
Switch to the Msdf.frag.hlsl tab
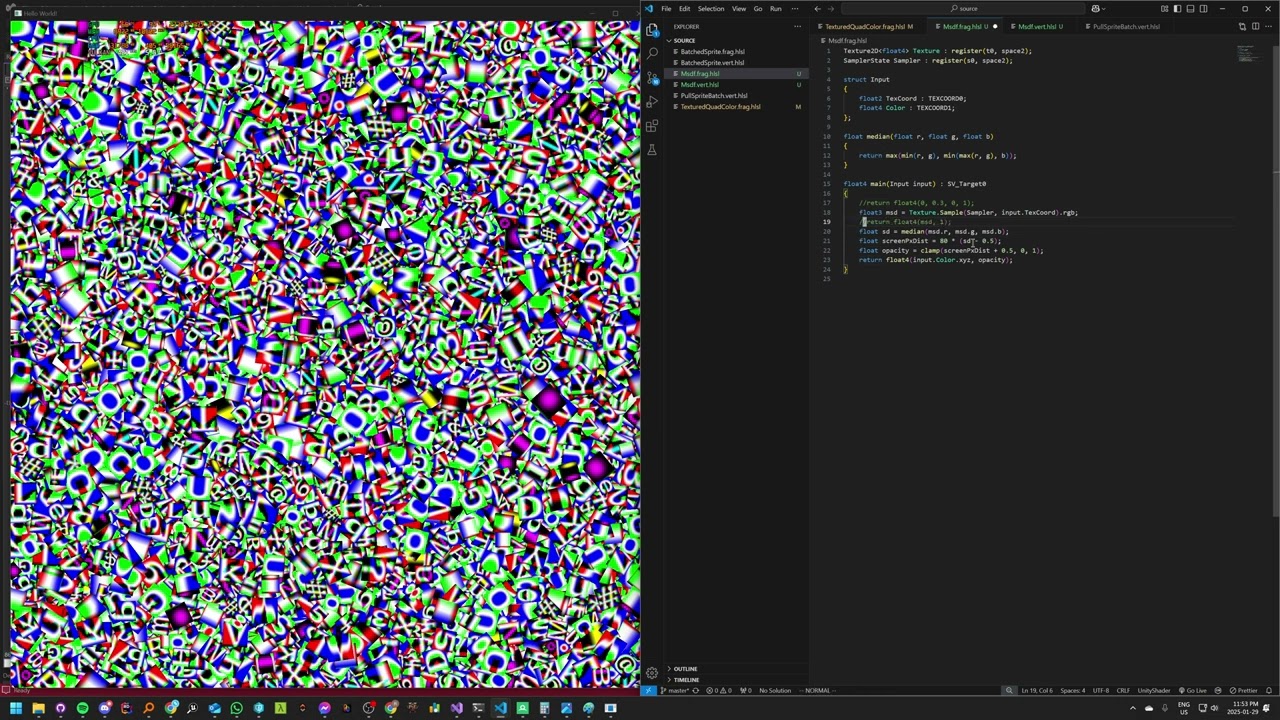[x=964, y=27]
